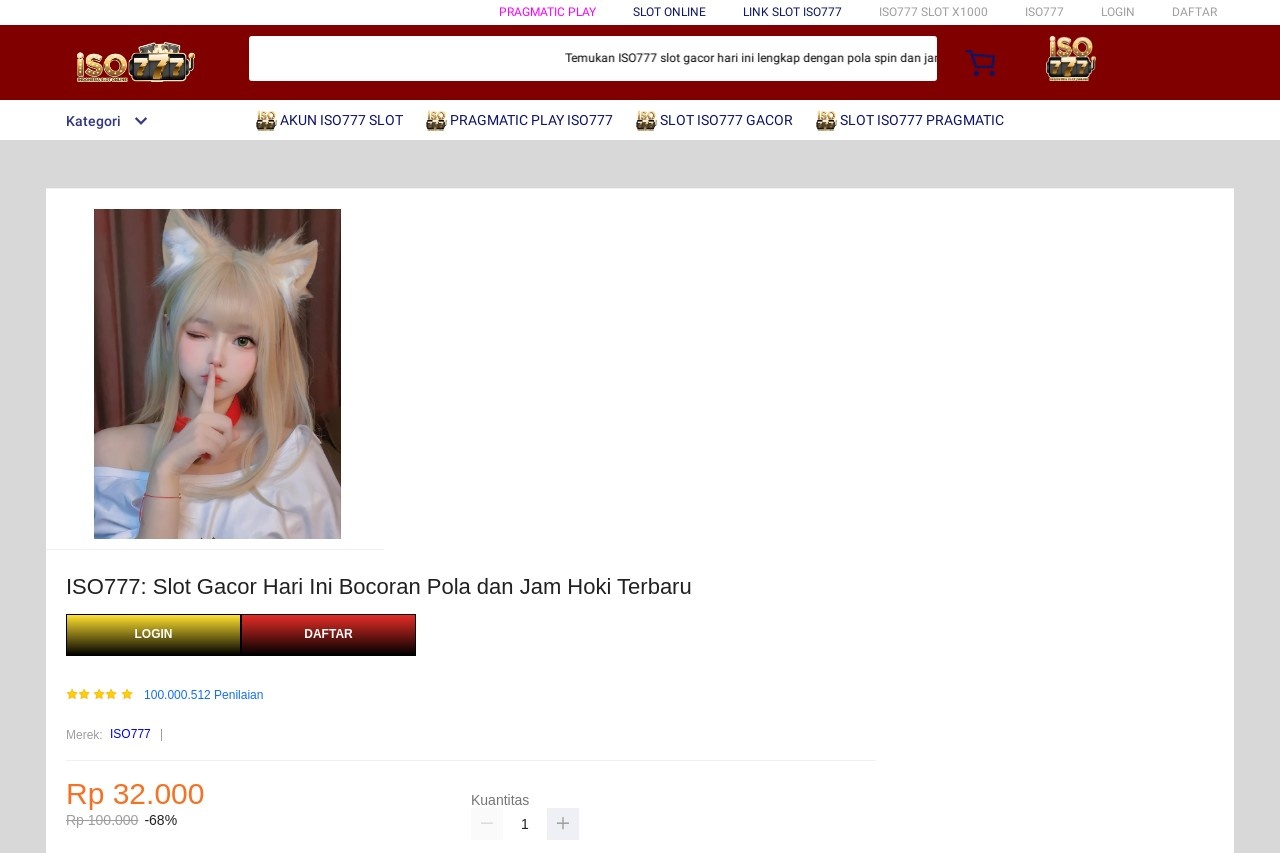Click the red DAFTAR button
This screenshot has height=853, width=1280.
point(328,634)
